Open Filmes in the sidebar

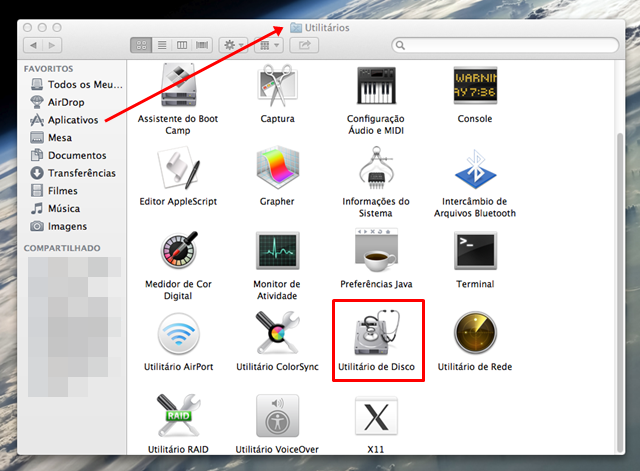coord(54,191)
